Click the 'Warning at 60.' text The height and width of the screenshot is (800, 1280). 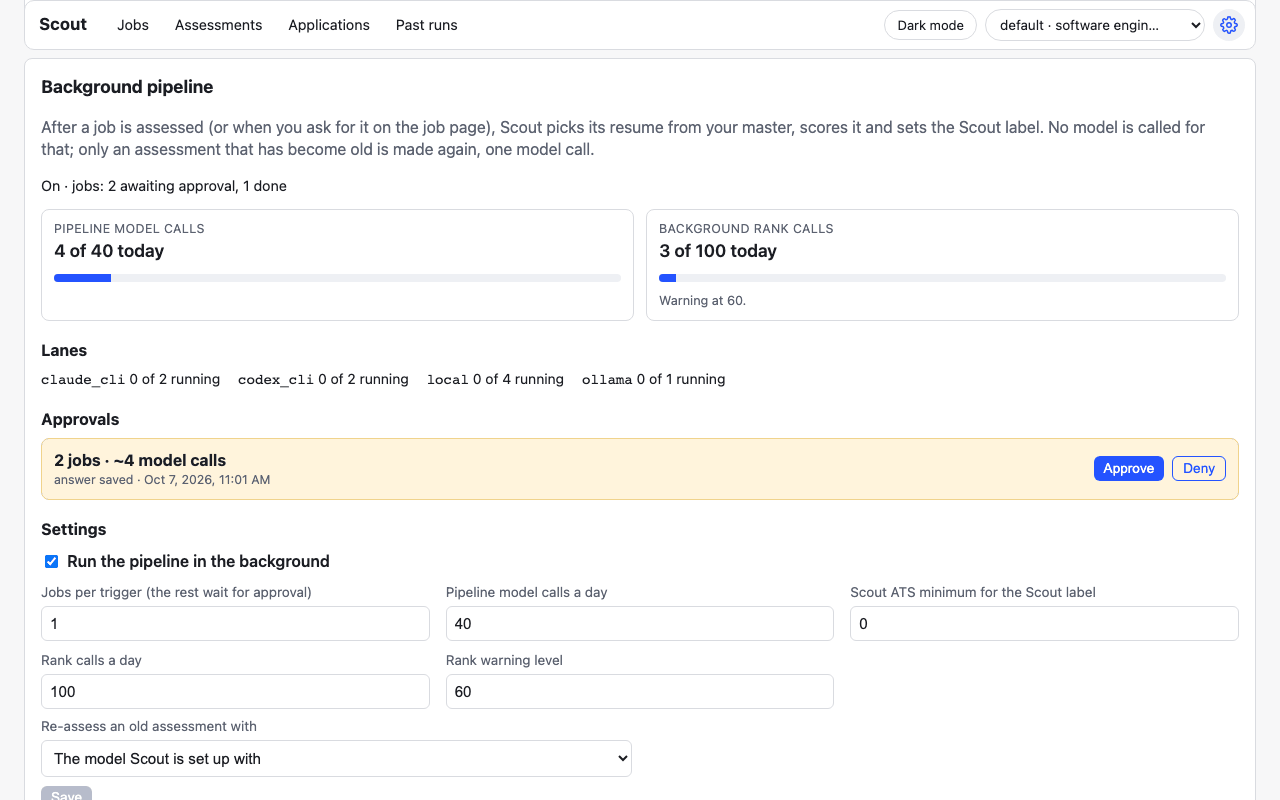702,300
